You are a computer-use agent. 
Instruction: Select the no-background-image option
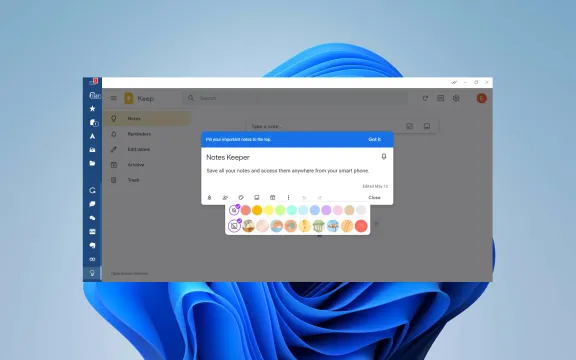(234, 226)
